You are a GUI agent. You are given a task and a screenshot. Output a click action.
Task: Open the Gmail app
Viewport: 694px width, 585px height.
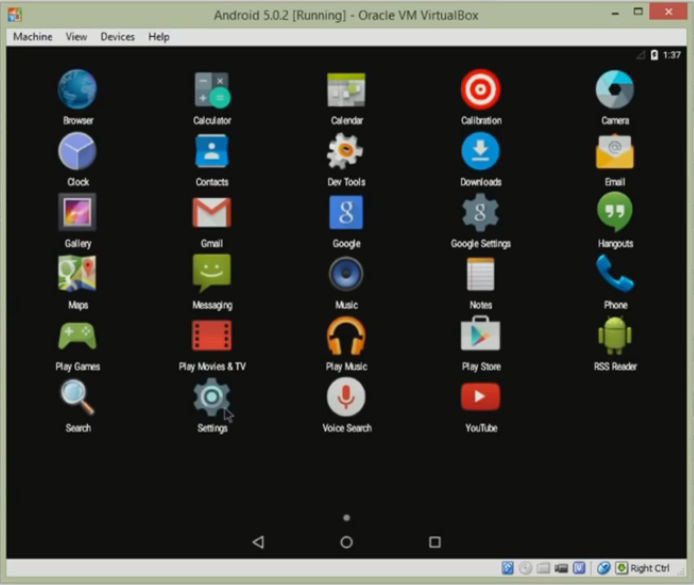212,212
